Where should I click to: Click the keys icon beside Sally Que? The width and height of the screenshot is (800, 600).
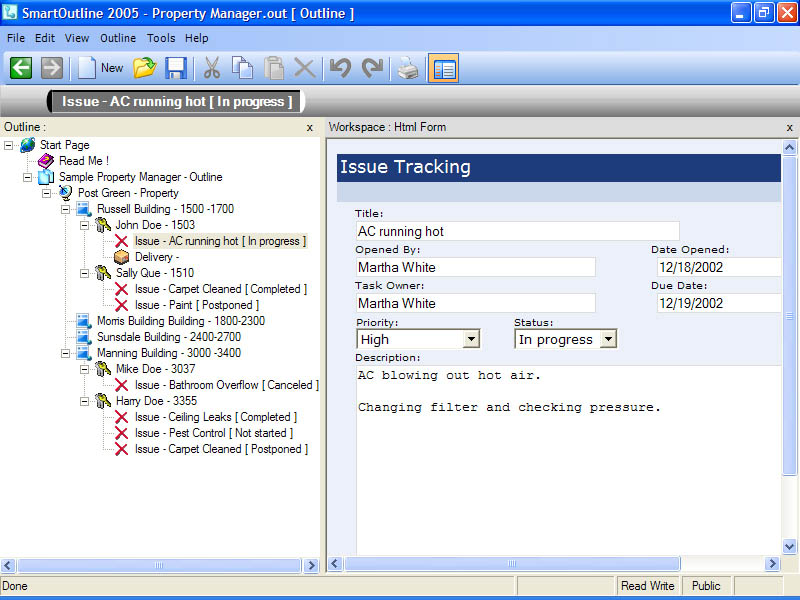coord(103,273)
